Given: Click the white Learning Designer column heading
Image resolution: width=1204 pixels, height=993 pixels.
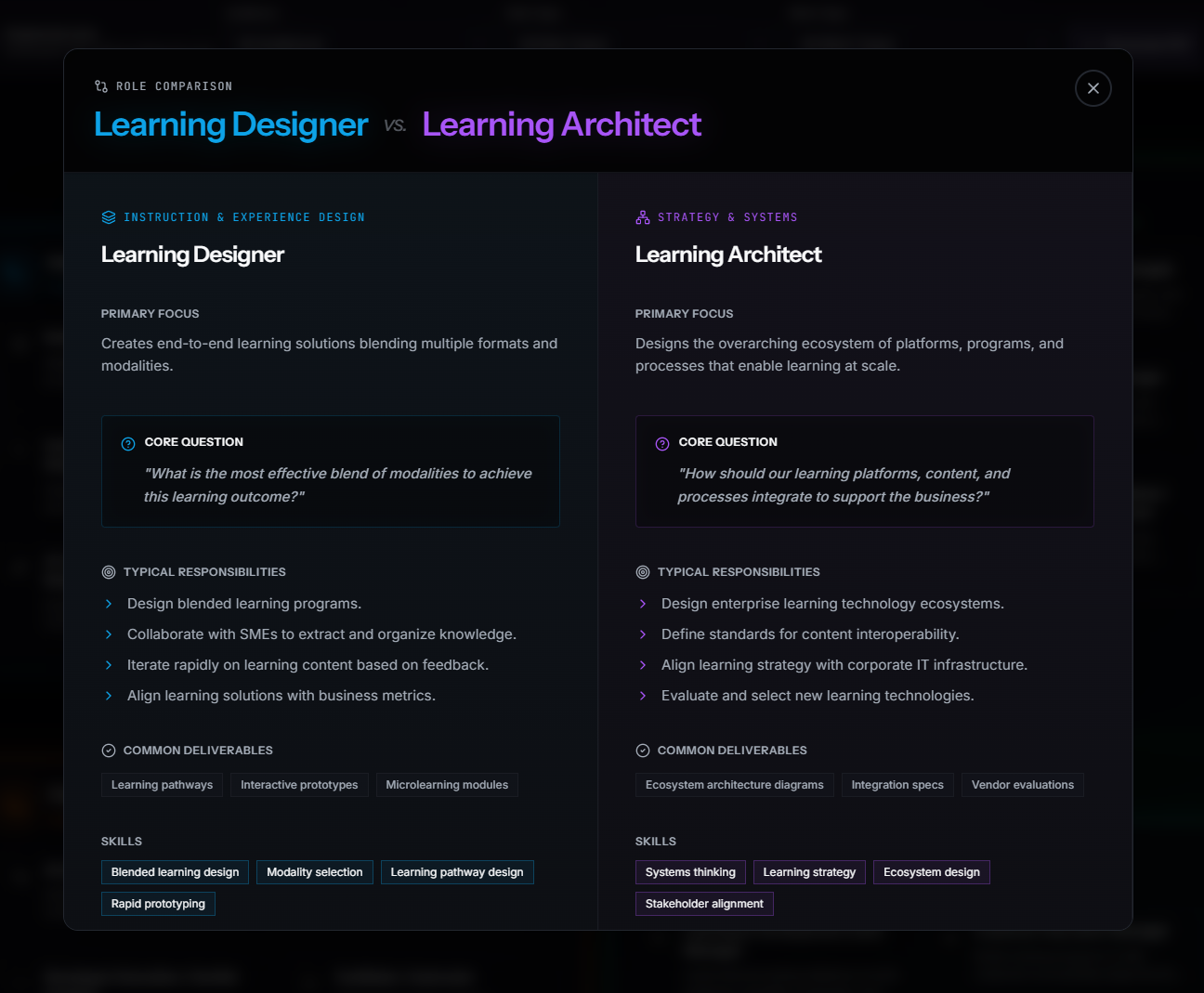Looking at the screenshot, I should [192, 255].
